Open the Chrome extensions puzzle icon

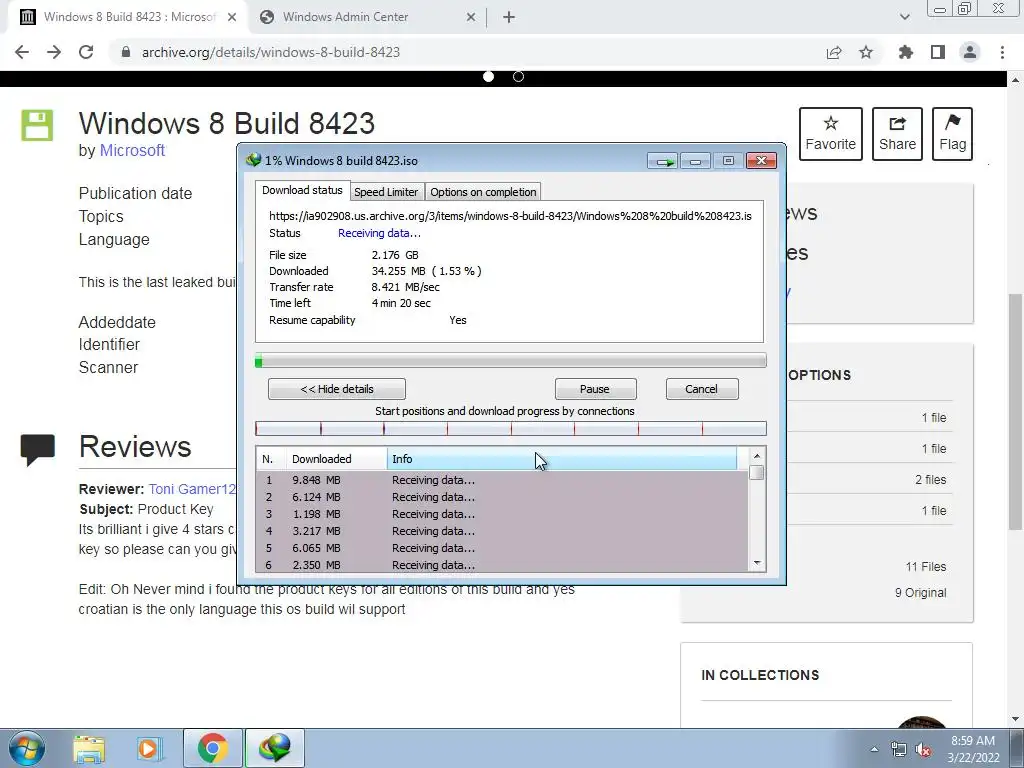[x=905, y=52]
